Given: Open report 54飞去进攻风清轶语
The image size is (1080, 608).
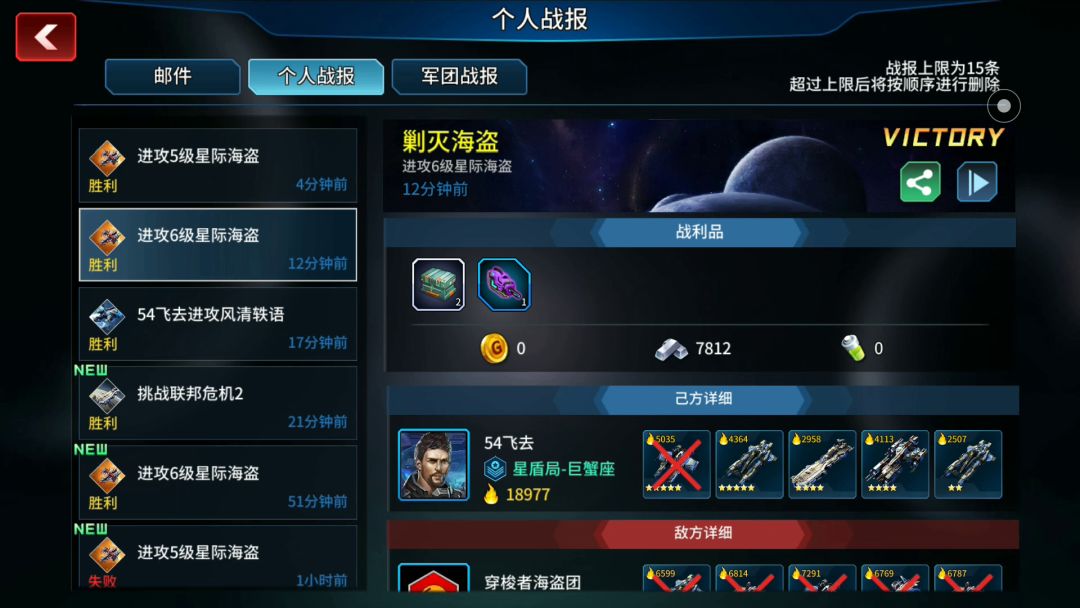Looking at the screenshot, I should point(218,324).
